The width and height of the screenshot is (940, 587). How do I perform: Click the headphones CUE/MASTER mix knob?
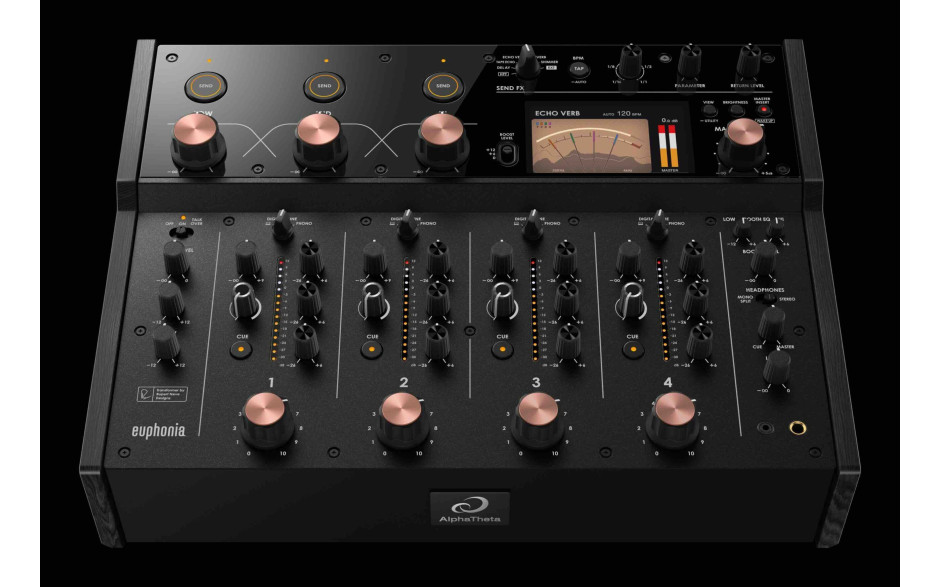coord(772,324)
